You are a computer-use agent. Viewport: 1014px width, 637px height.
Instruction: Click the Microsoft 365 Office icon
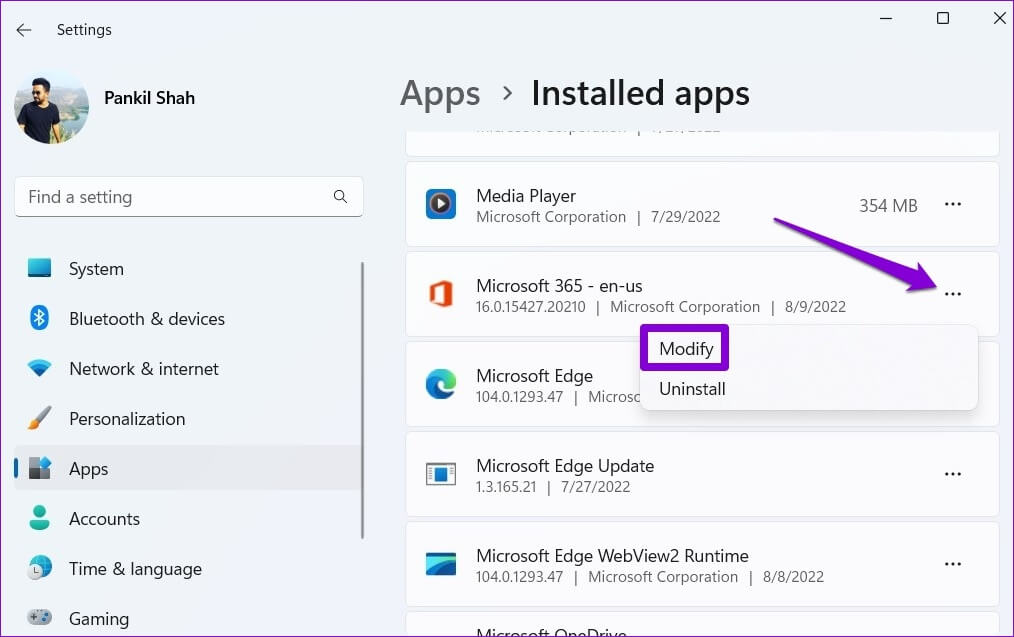[441, 294]
